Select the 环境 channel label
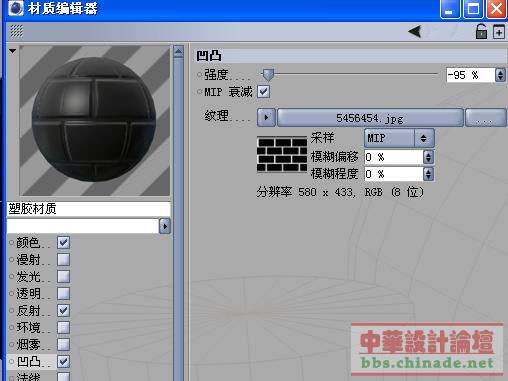The height and width of the screenshot is (381, 508). click(x=28, y=328)
